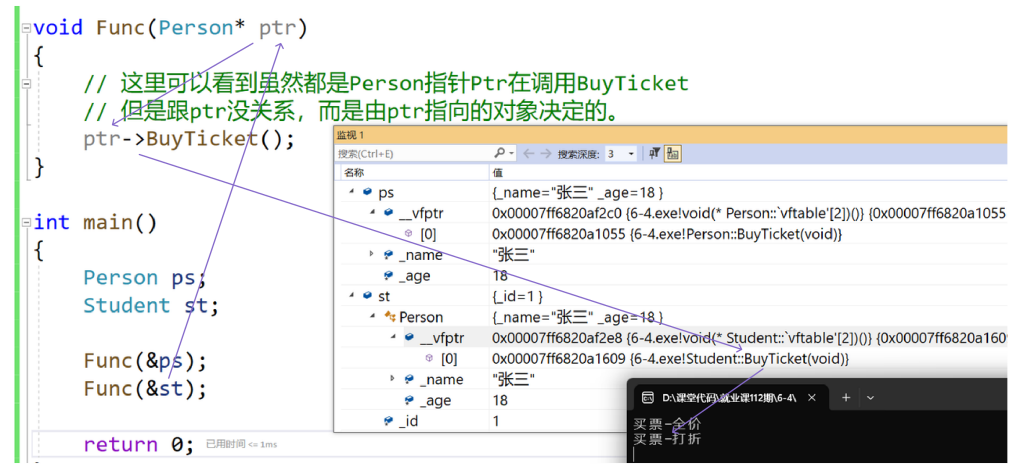Collapse the st variable node
Screen dimensions: 1014x464
point(352,296)
